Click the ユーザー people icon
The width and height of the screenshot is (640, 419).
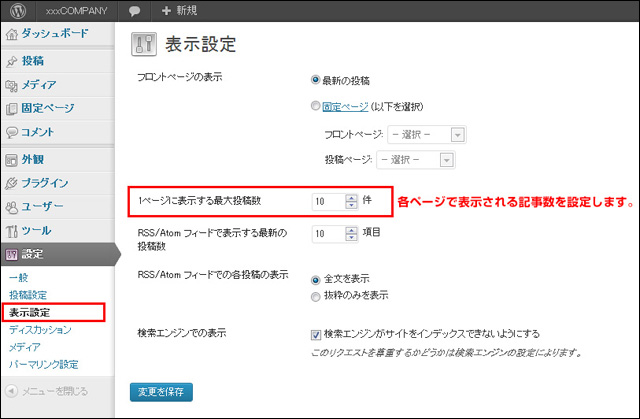pyautogui.click(x=12, y=207)
